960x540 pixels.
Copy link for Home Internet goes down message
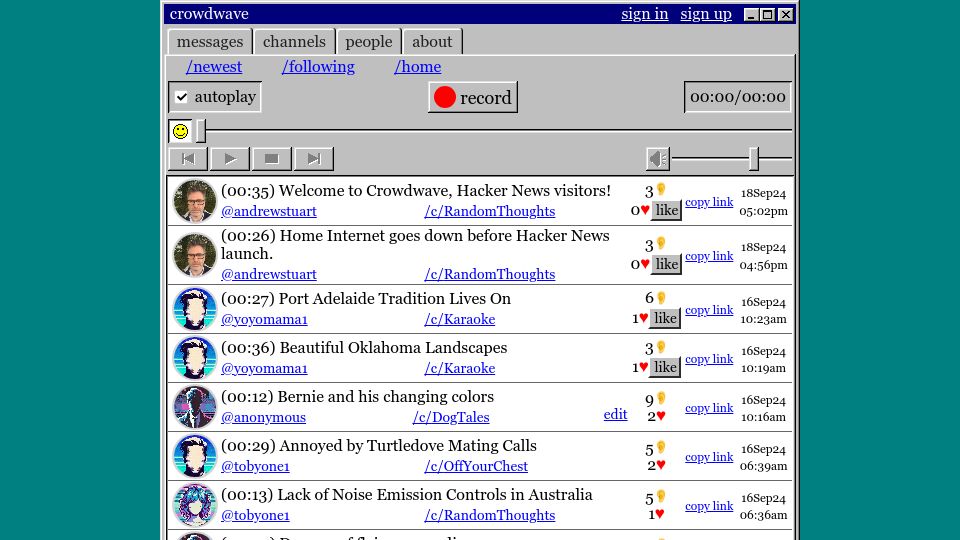[709, 256]
